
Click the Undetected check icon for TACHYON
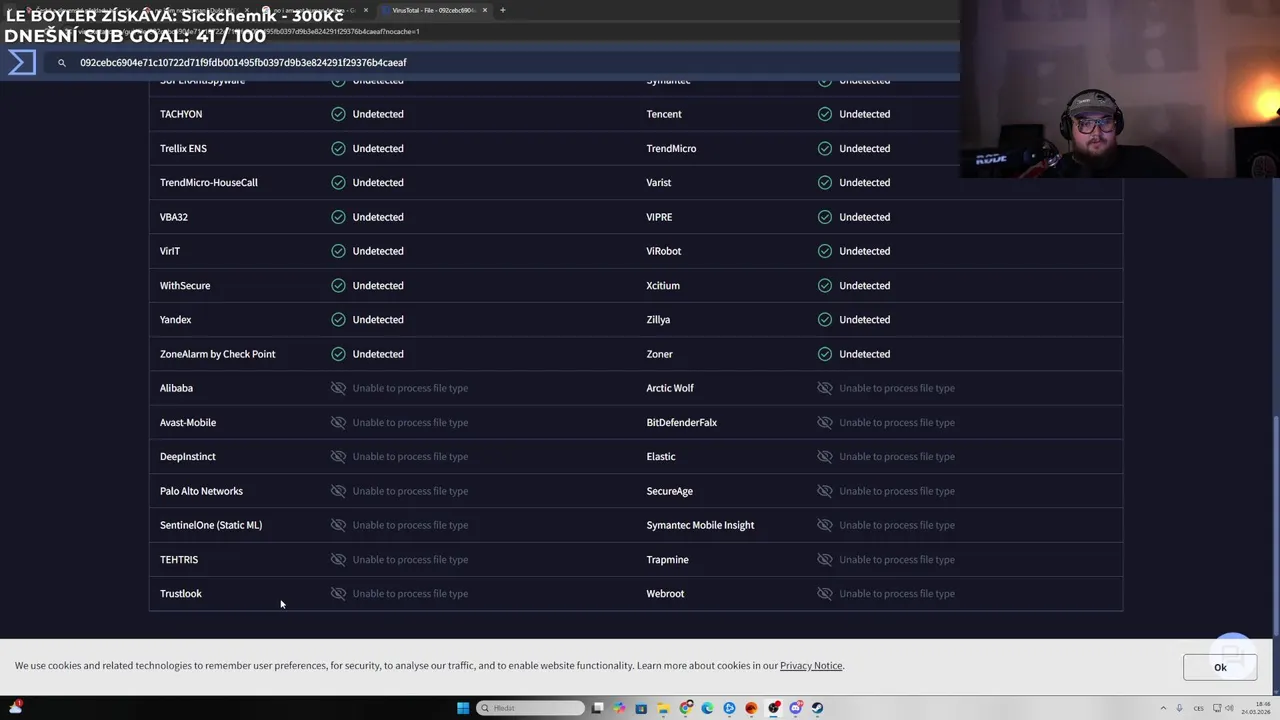pyautogui.click(x=338, y=114)
